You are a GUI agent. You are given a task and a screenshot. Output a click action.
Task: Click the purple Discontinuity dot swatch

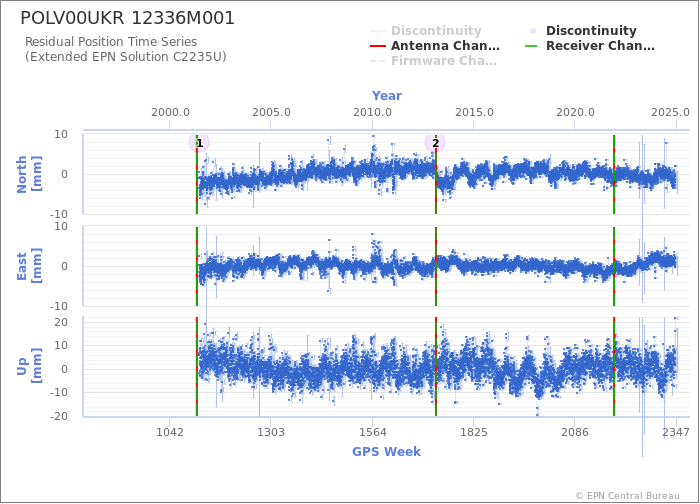pos(533,31)
